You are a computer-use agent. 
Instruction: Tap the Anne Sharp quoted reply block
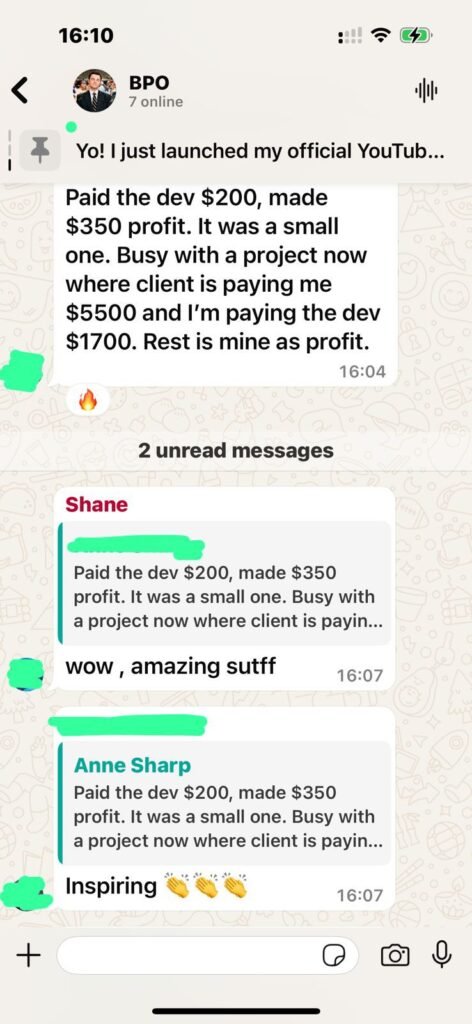(224, 803)
